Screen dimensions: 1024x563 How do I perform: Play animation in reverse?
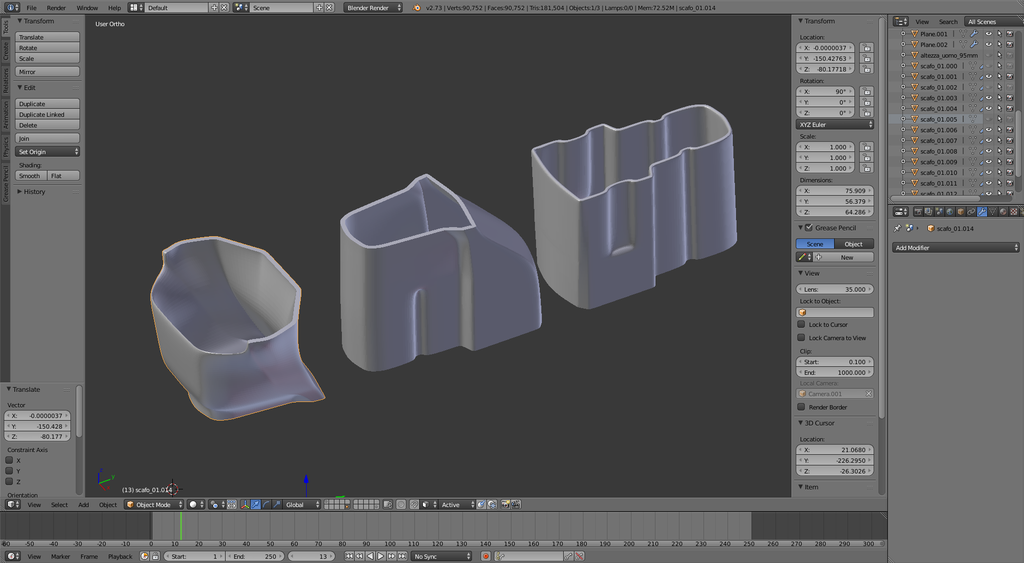[370, 556]
